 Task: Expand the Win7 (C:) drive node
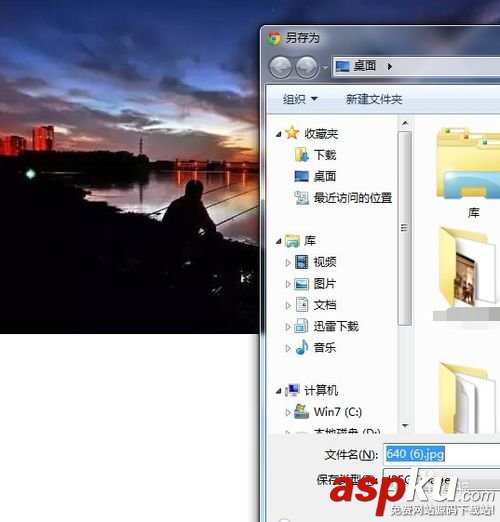[288, 413]
